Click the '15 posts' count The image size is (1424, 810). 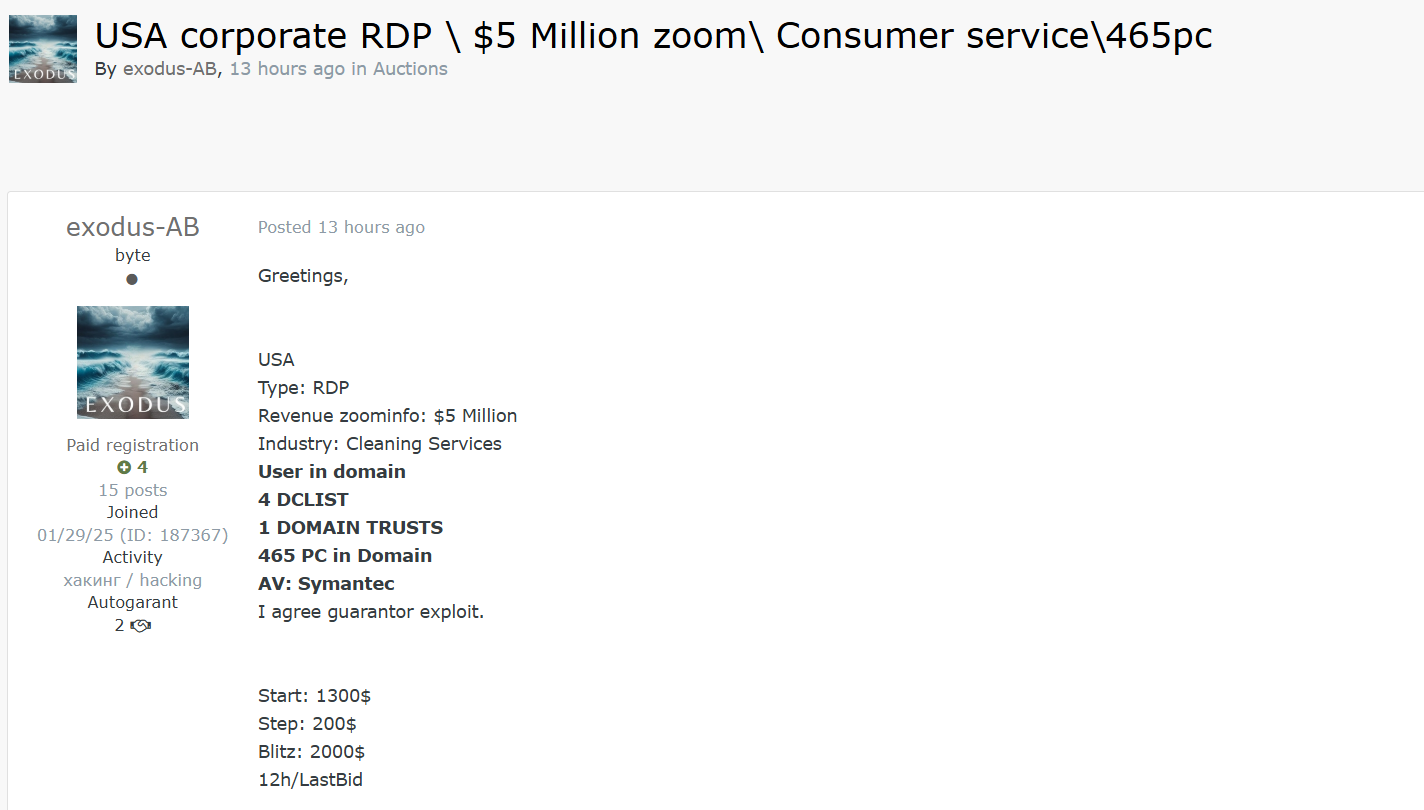[133, 490]
